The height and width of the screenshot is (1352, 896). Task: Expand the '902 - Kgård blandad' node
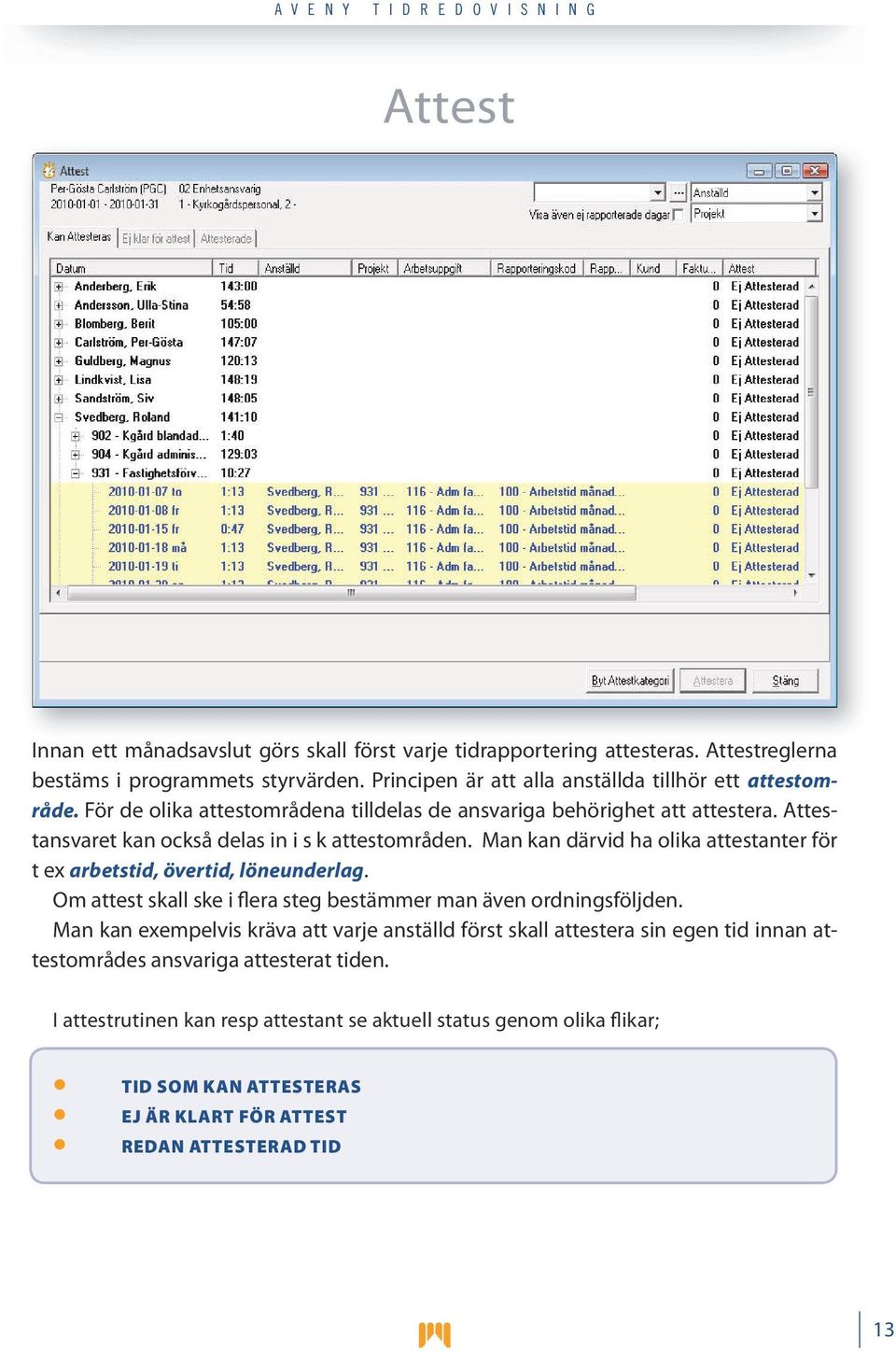click(76, 436)
